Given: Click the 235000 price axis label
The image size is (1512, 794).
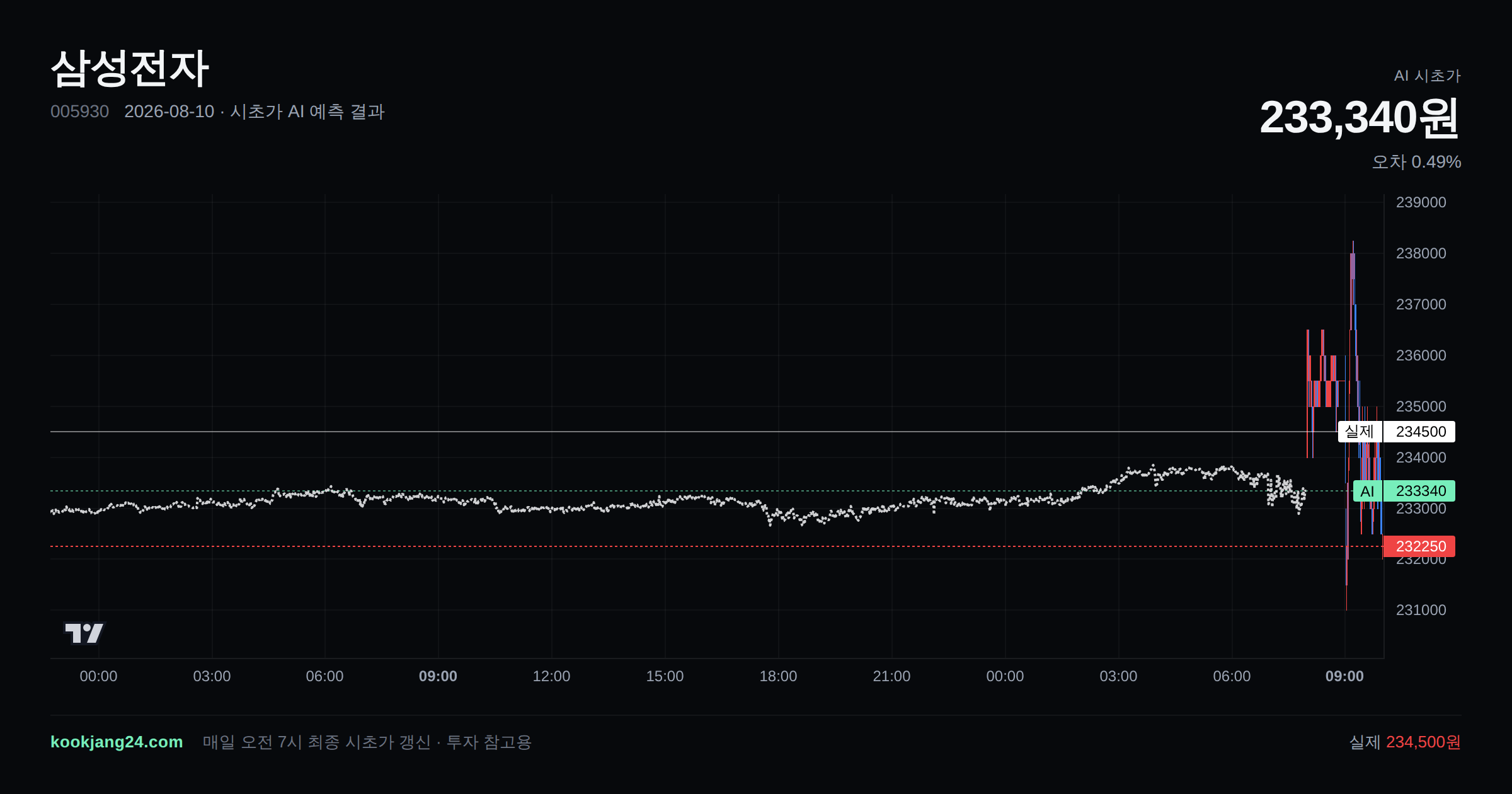Looking at the screenshot, I should [1421, 406].
